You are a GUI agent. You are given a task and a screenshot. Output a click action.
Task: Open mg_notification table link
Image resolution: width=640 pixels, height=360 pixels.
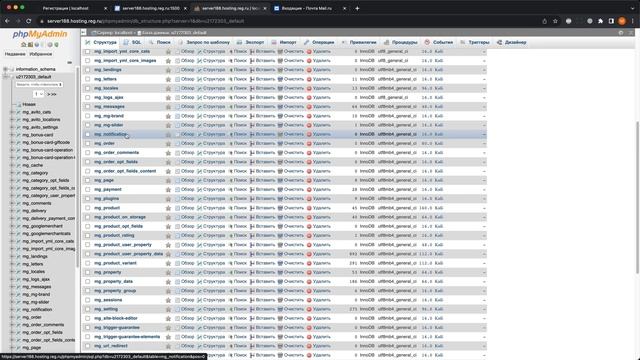[x=110, y=134]
